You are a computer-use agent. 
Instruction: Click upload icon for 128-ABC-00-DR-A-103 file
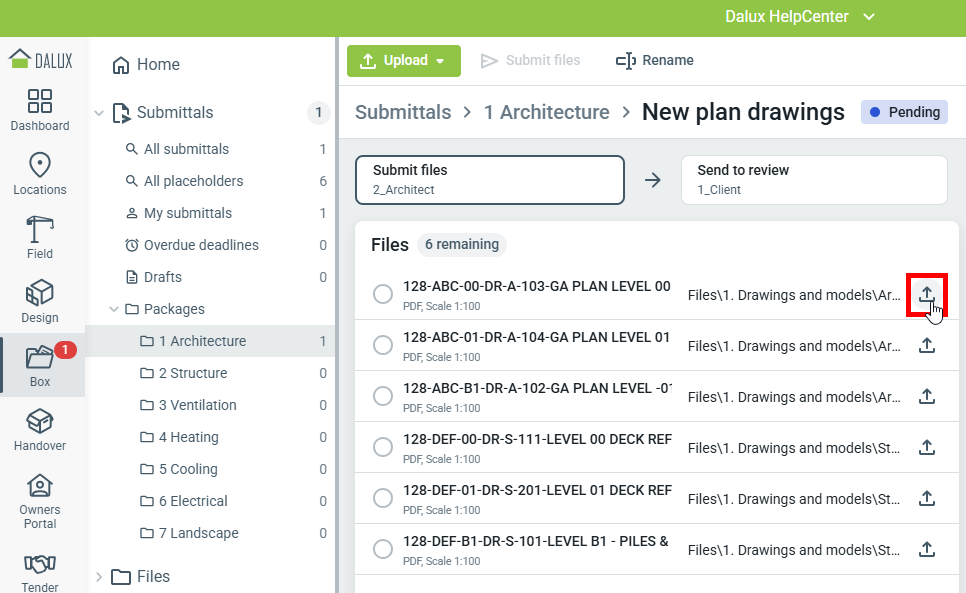(927, 295)
